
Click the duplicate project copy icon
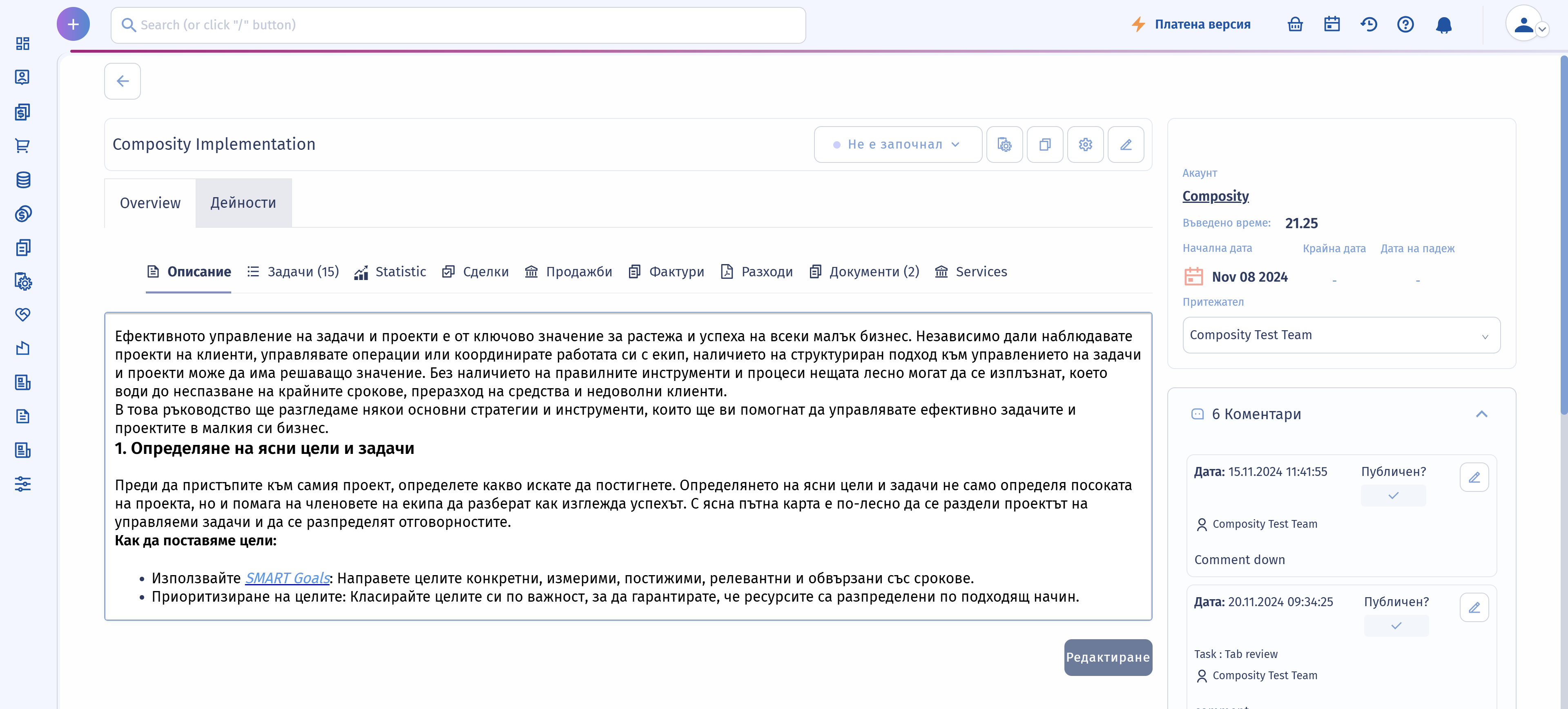click(x=1045, y=145)
